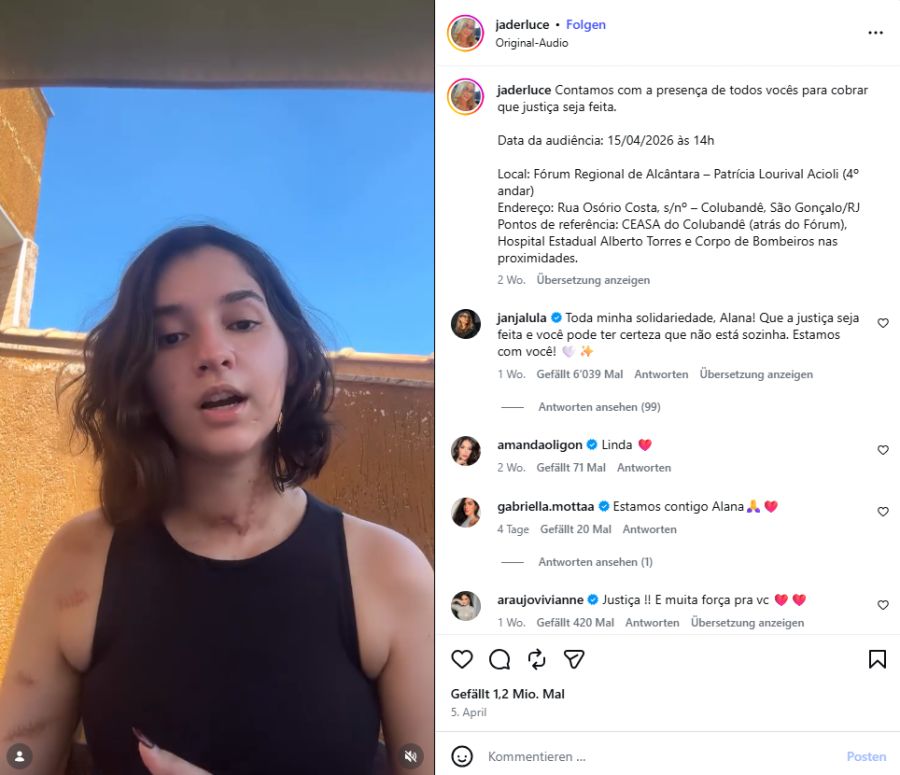Share post via paper plane icon

tap(574, 659)
